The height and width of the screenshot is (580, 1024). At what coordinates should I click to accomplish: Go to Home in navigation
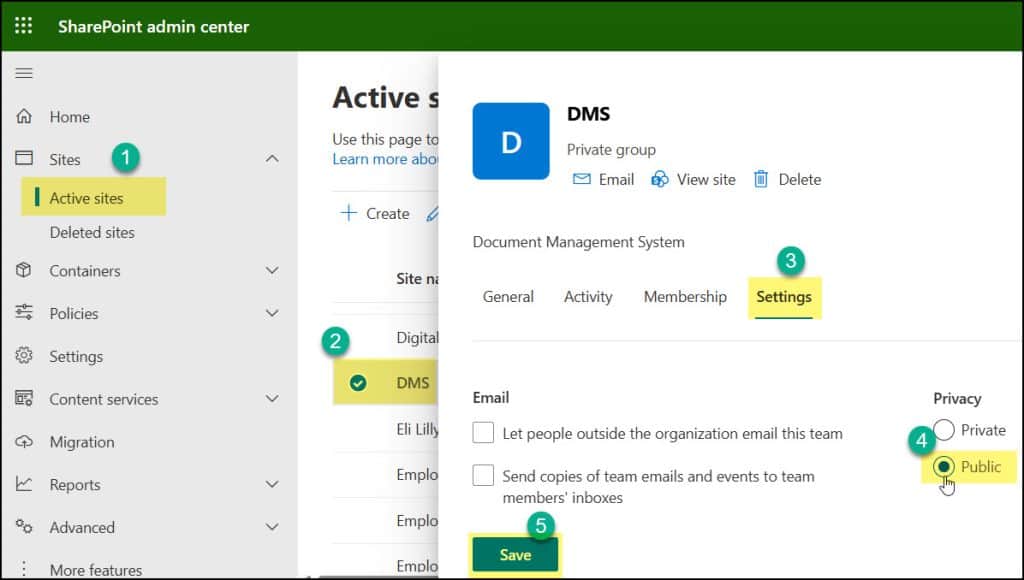coord(70,117)
